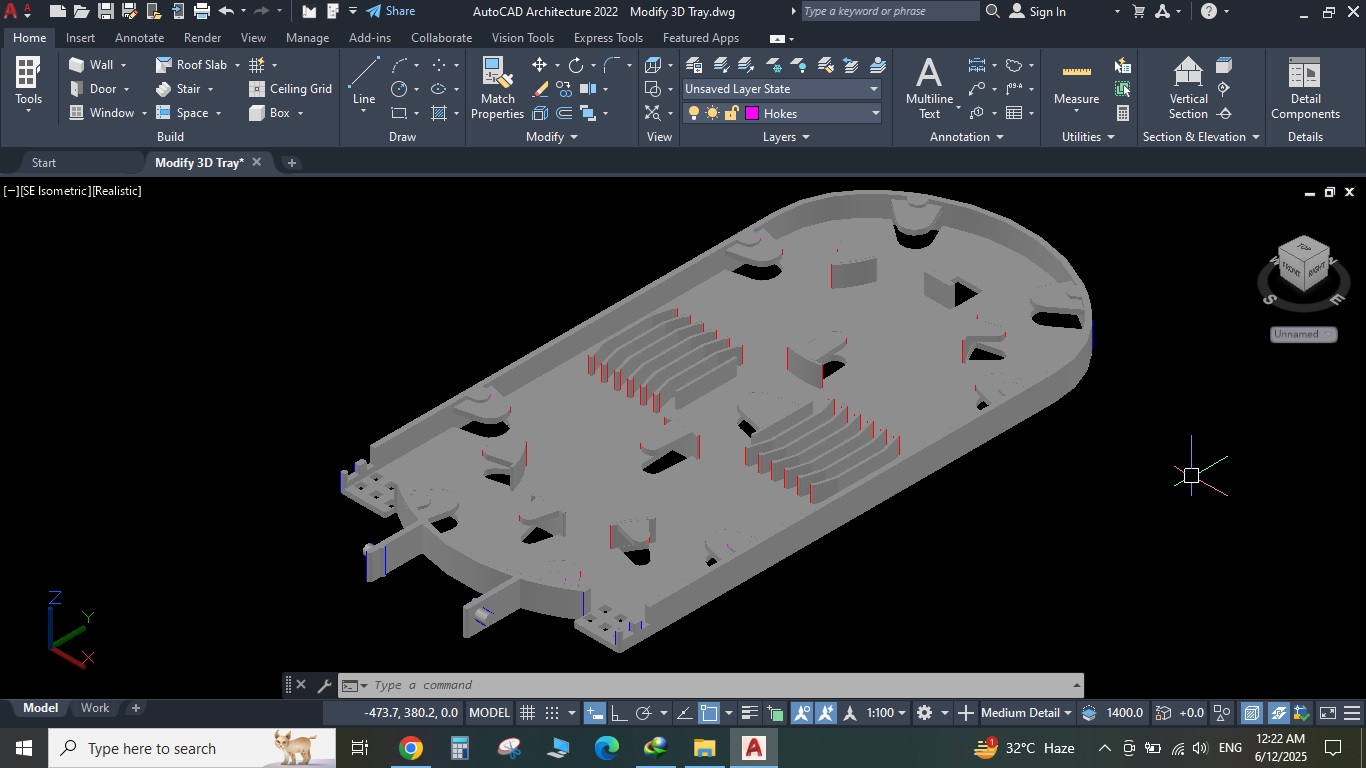
Task: Open the Unsaved Layer State dropdown
Action: tap(781, 89)
